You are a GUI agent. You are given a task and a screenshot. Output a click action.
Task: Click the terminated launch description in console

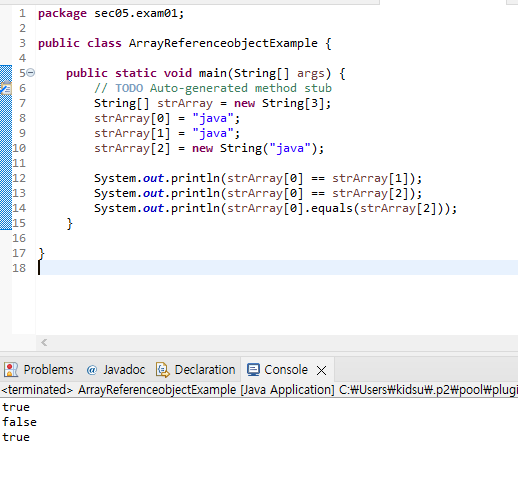[x=259, y=390]
